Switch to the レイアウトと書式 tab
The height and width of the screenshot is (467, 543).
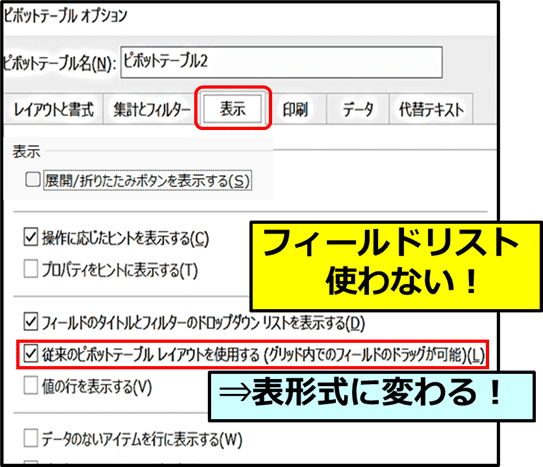(x=54, y=109)
